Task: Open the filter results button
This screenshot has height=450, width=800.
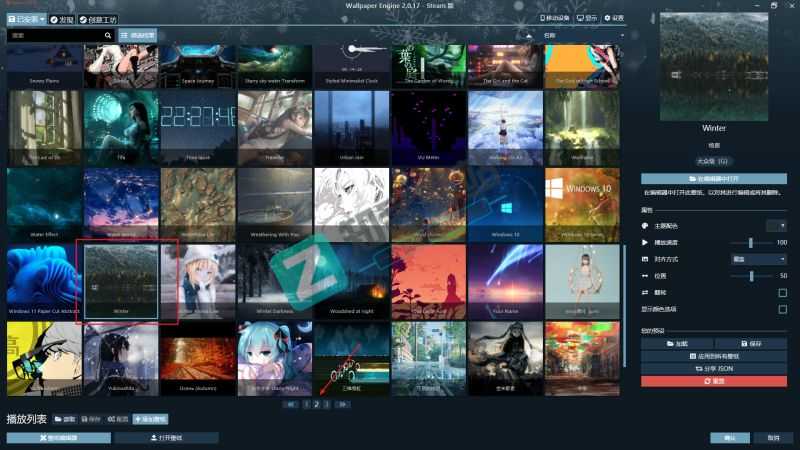Action: (139, 35)
